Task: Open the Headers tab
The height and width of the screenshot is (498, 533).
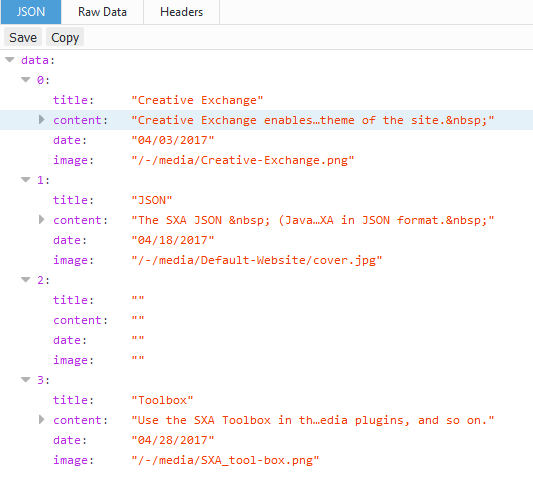Action: [x=182, y=12]
